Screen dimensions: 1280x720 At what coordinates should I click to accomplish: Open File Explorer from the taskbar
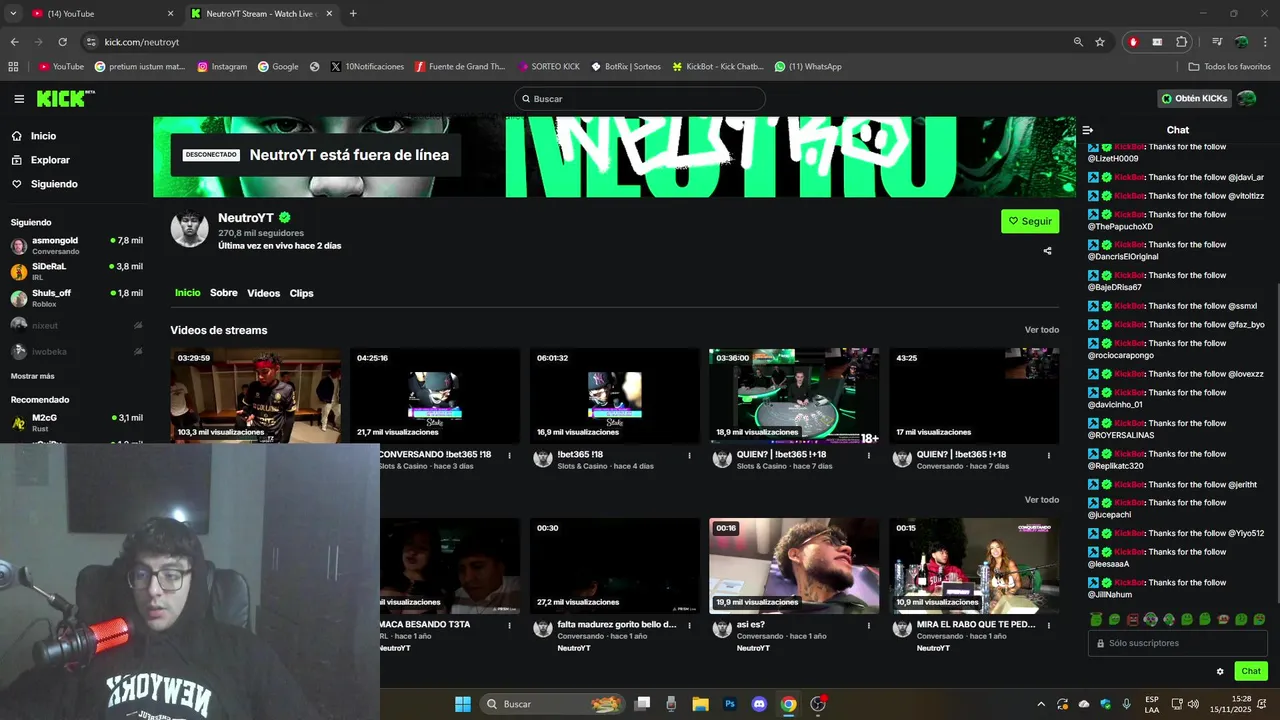tap(700, 704)
